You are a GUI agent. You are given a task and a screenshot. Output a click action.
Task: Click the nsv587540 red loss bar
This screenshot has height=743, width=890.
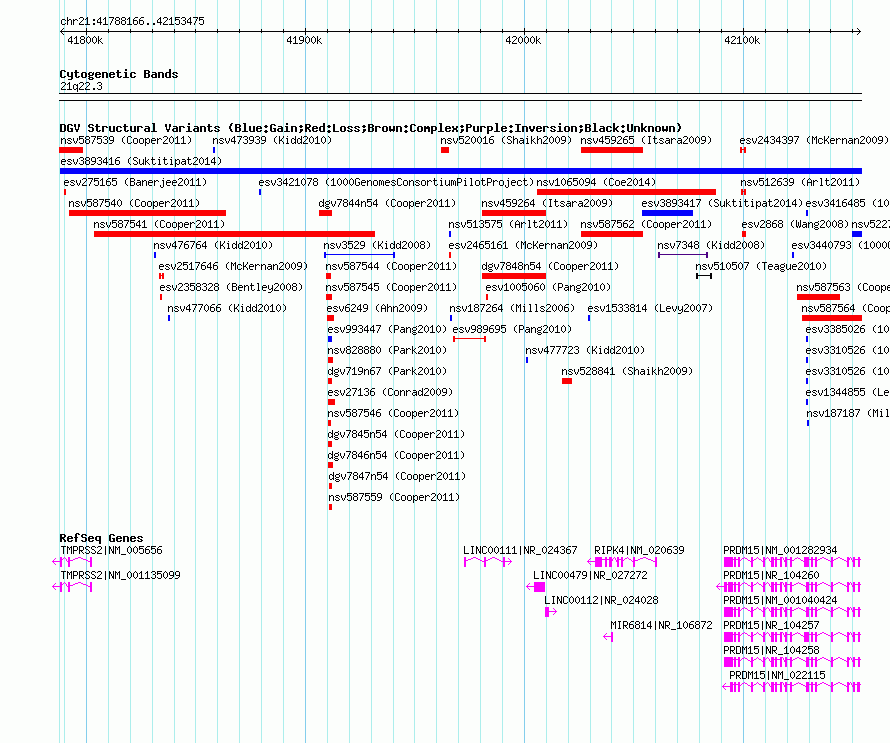[x=147, y=213]
